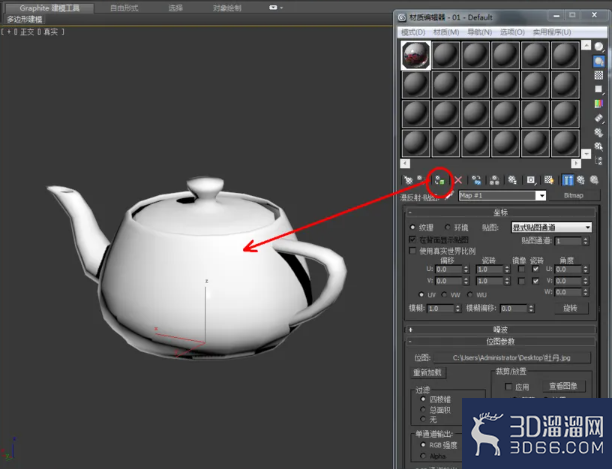The width and height of the screenshot is (612, 469).
Task: Select the first textured sample slot
Action: click(x=416, y=55)
